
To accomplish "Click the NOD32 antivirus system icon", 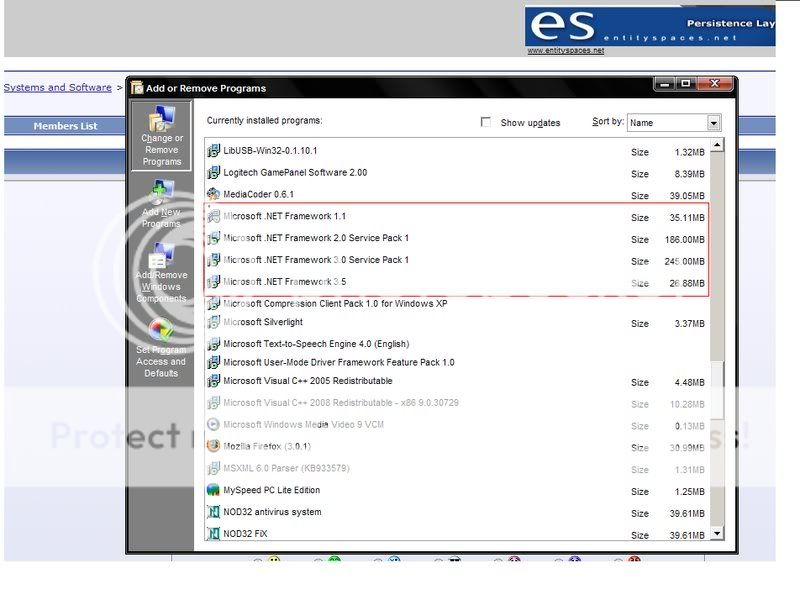I will pyautogui.click(x=213, y=512).
